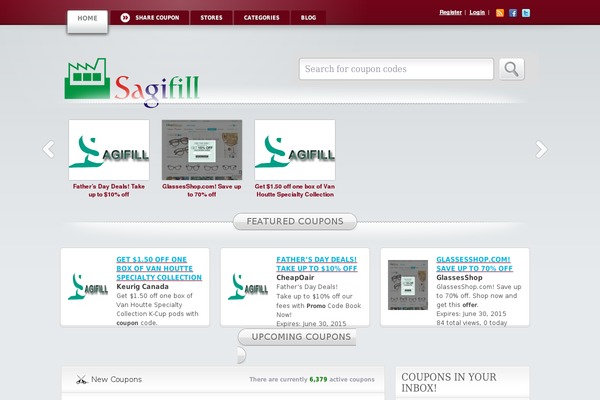This screenshot has width=600, height=400.
Task: Open the RSS feed icon
Action: [500, 13]
